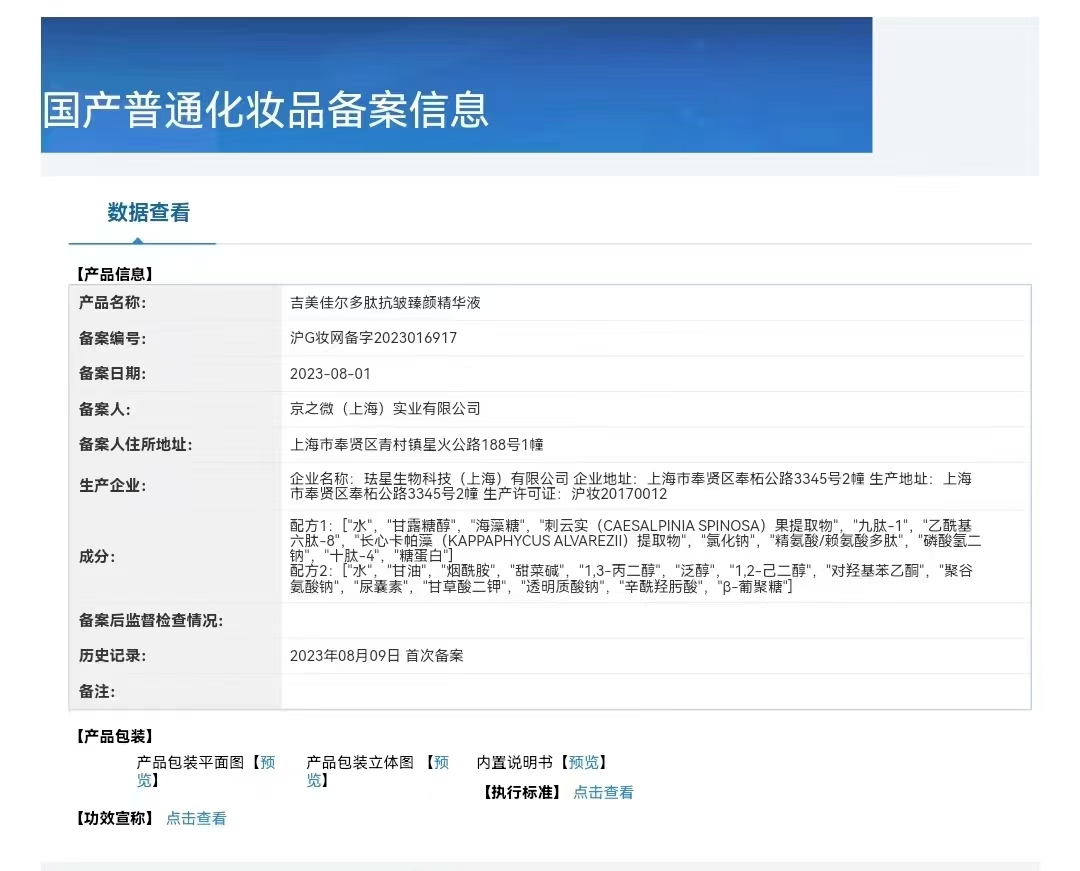Click the filing date 2023-08-01 value
This screenshot has width=1080, height=871.
330,374
